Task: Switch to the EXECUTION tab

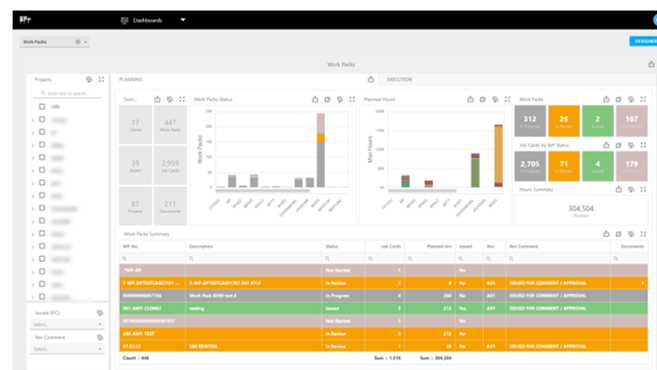Action: pyautogui.click(x=399, y=79)
